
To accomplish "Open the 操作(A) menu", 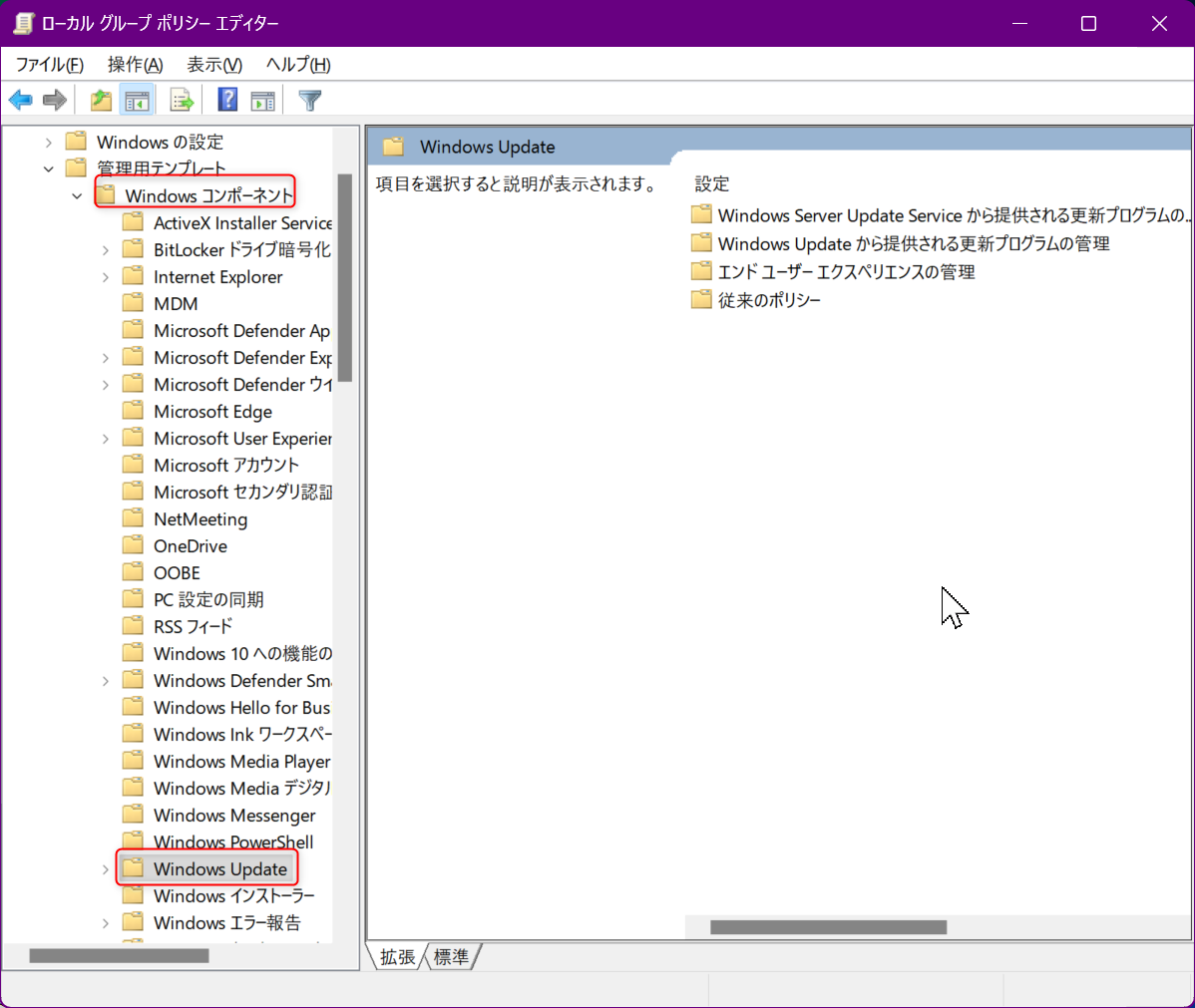I will pyautogui.click(x=135, y=65).
